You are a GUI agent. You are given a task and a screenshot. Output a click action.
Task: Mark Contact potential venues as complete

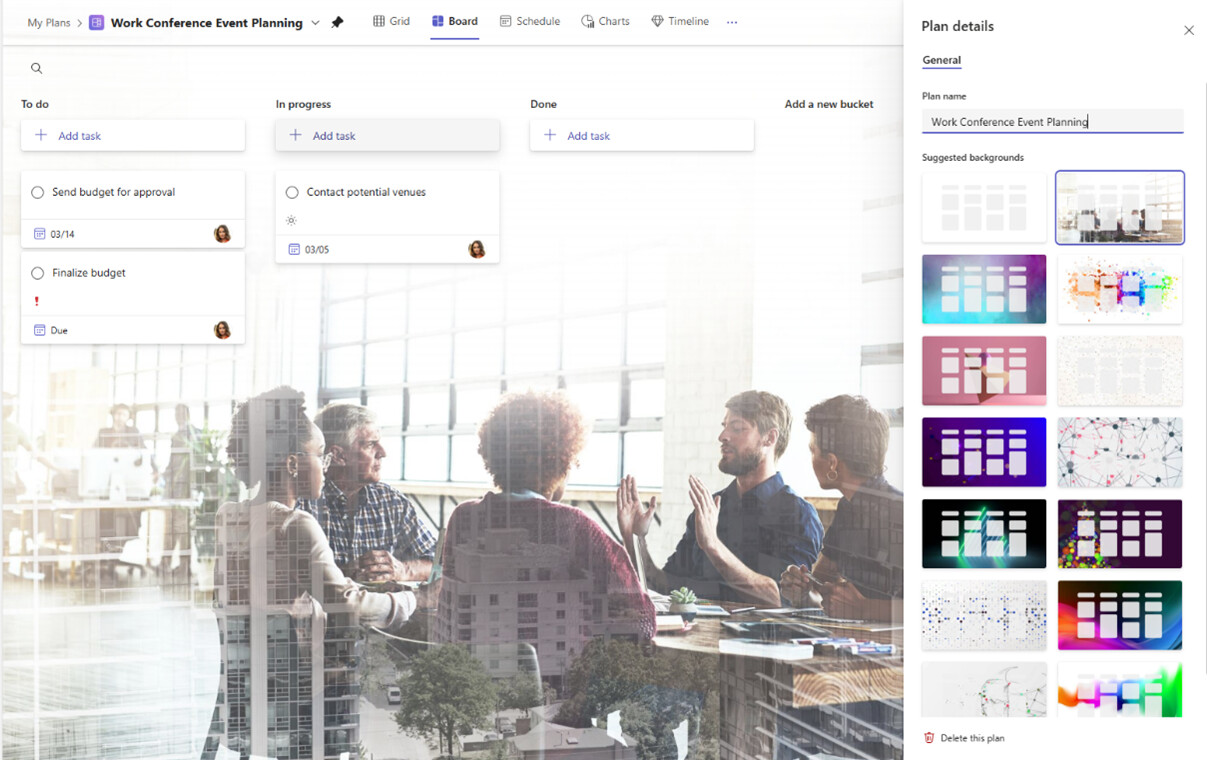291,192
